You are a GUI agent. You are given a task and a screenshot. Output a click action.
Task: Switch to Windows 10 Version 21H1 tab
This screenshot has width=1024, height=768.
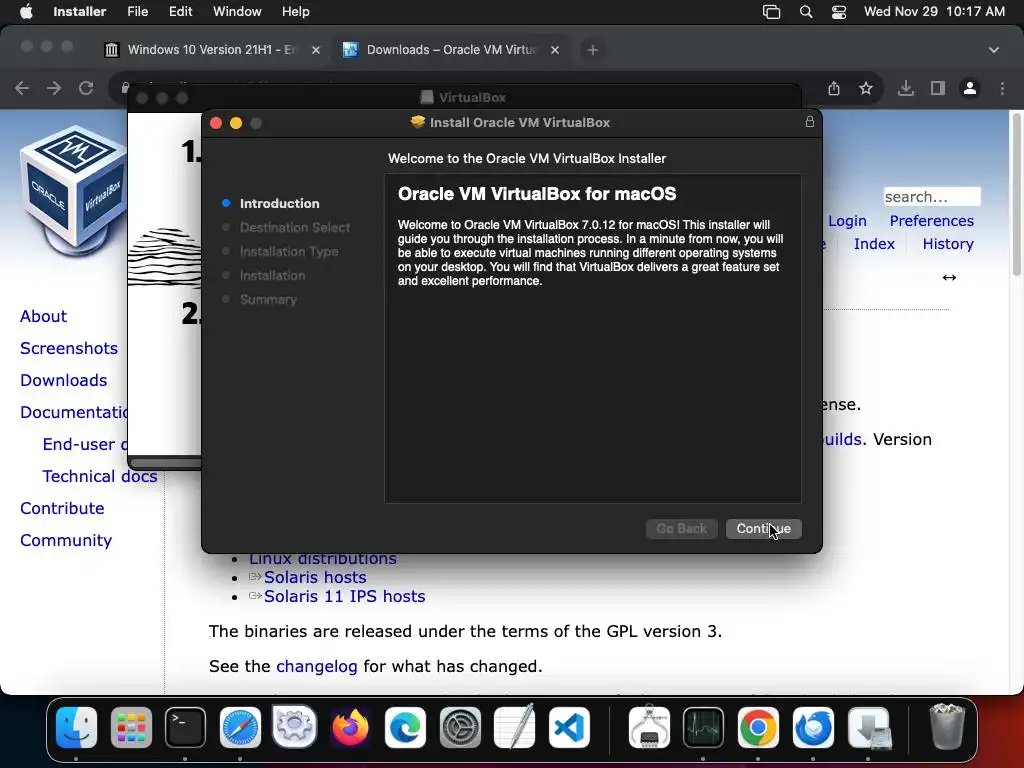pyautogui.click(x=212, y=50)
